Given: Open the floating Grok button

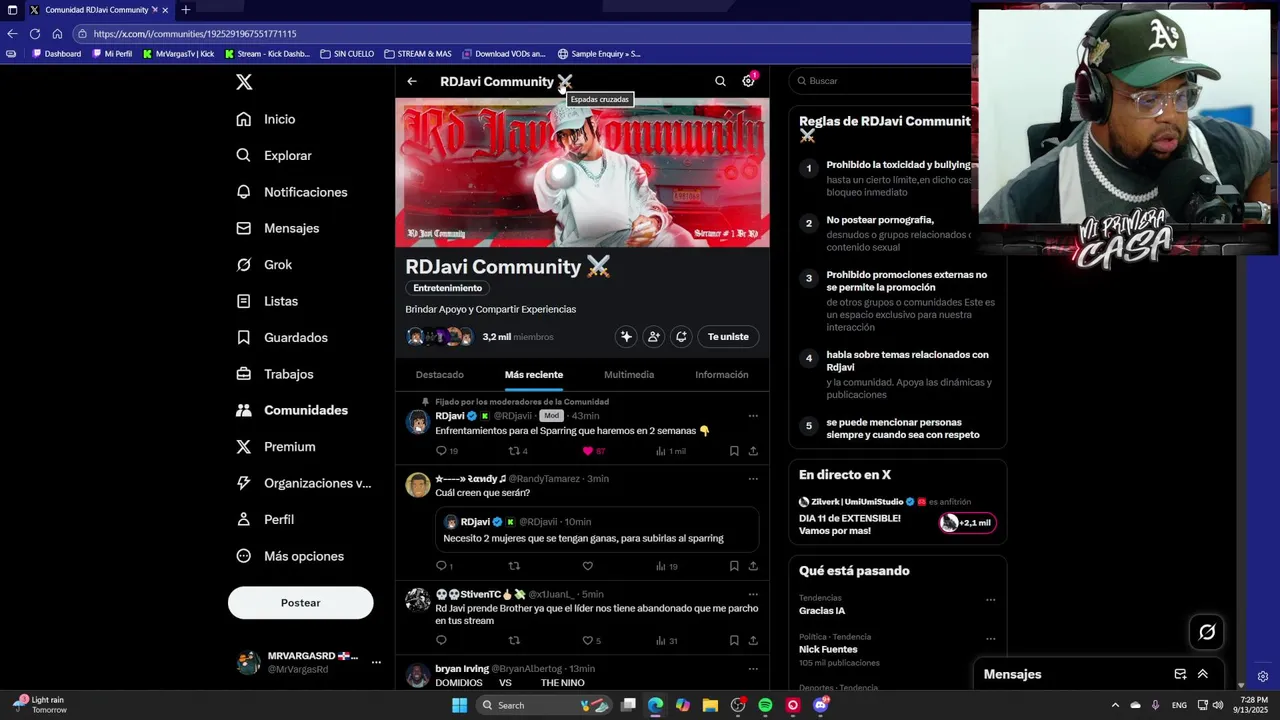Looking at the screenshot, I should 1207,632.
